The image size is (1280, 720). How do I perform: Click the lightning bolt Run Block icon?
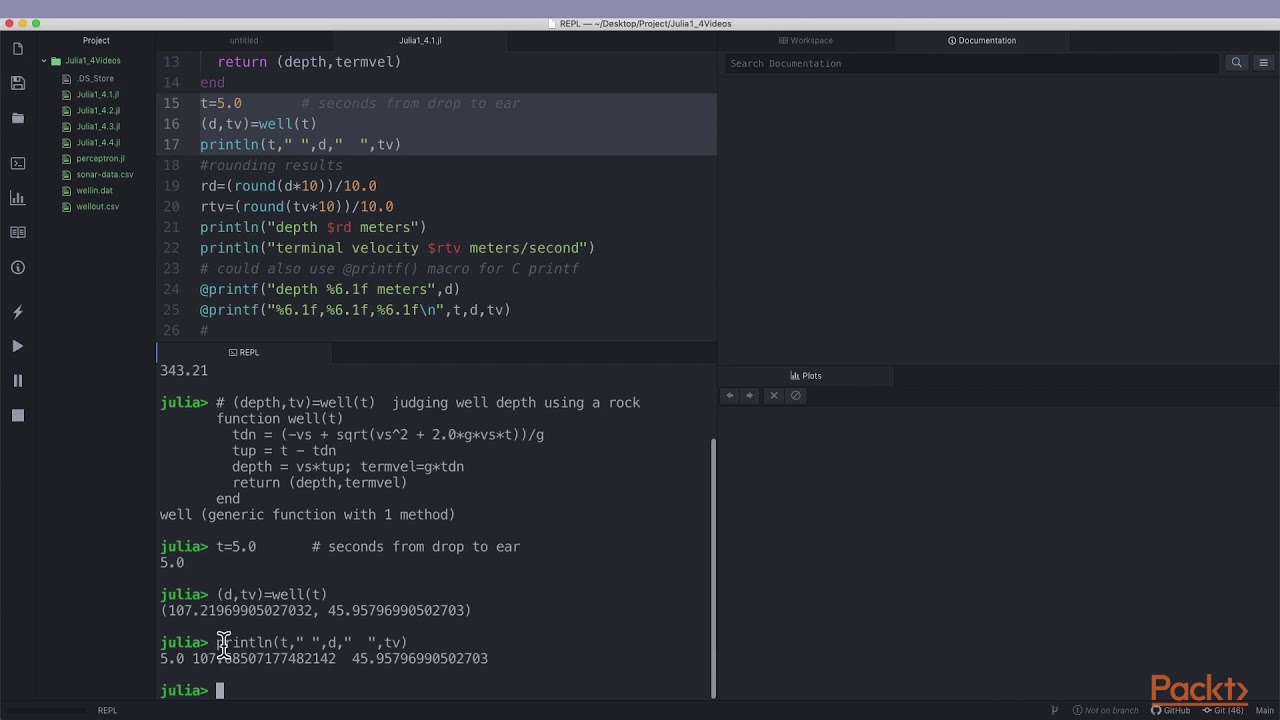tap(17, 312)
